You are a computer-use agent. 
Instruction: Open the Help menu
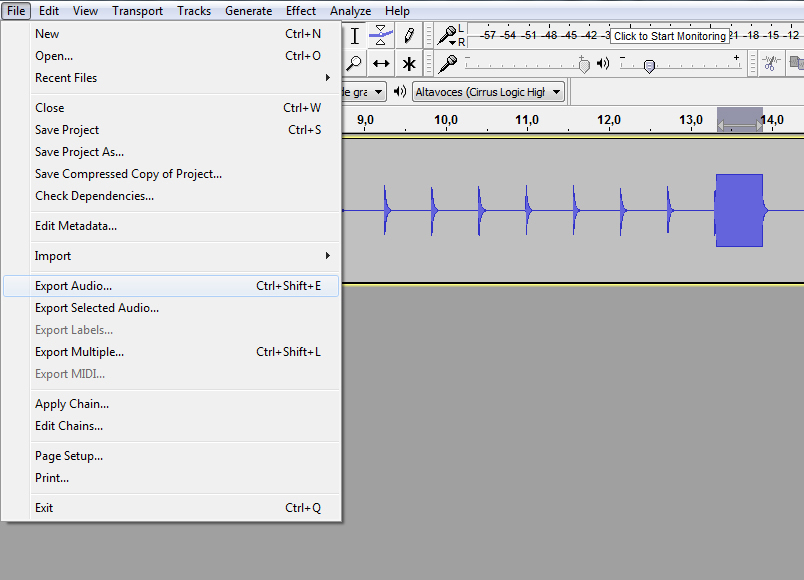tap(397, 11)
